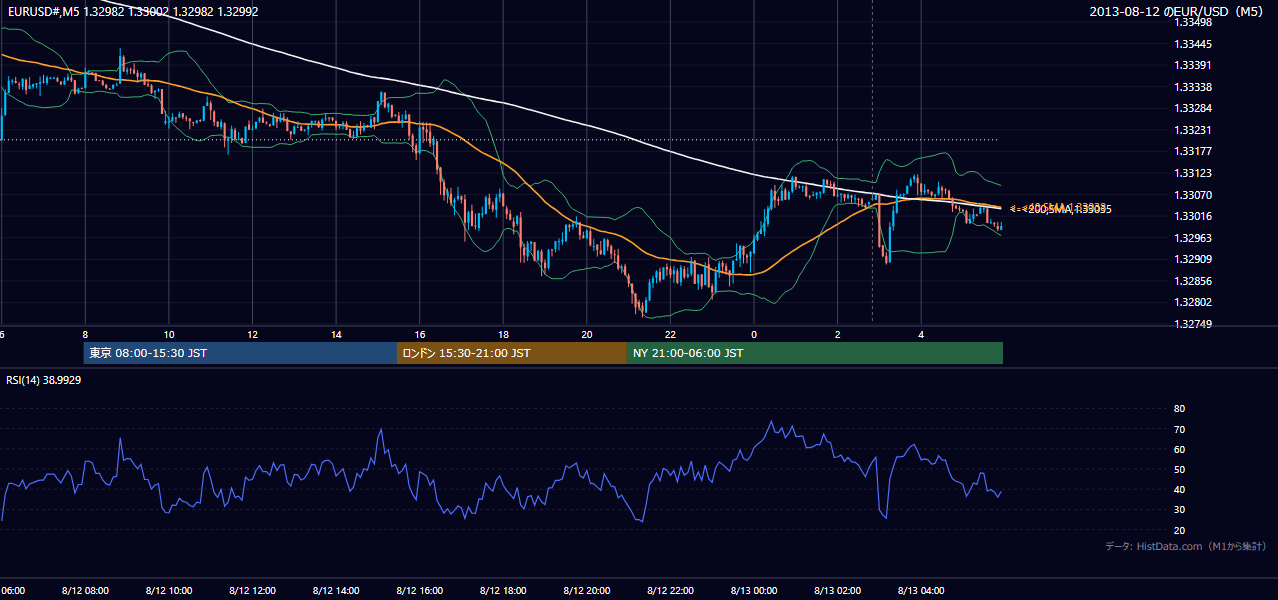
Task: Click RSI scale label 60
Action: (1179, 449)
